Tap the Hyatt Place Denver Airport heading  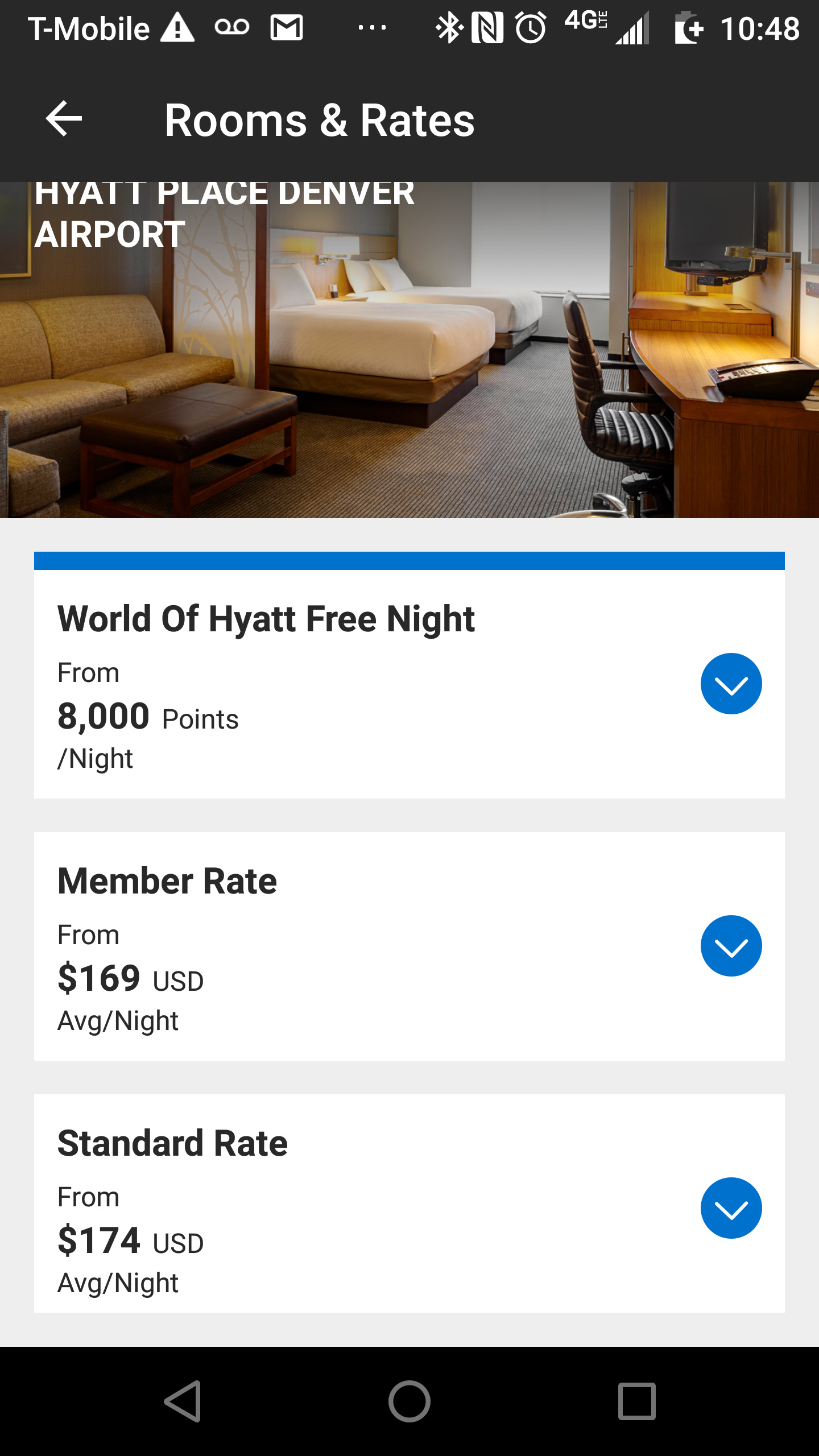tap(224, 213)
